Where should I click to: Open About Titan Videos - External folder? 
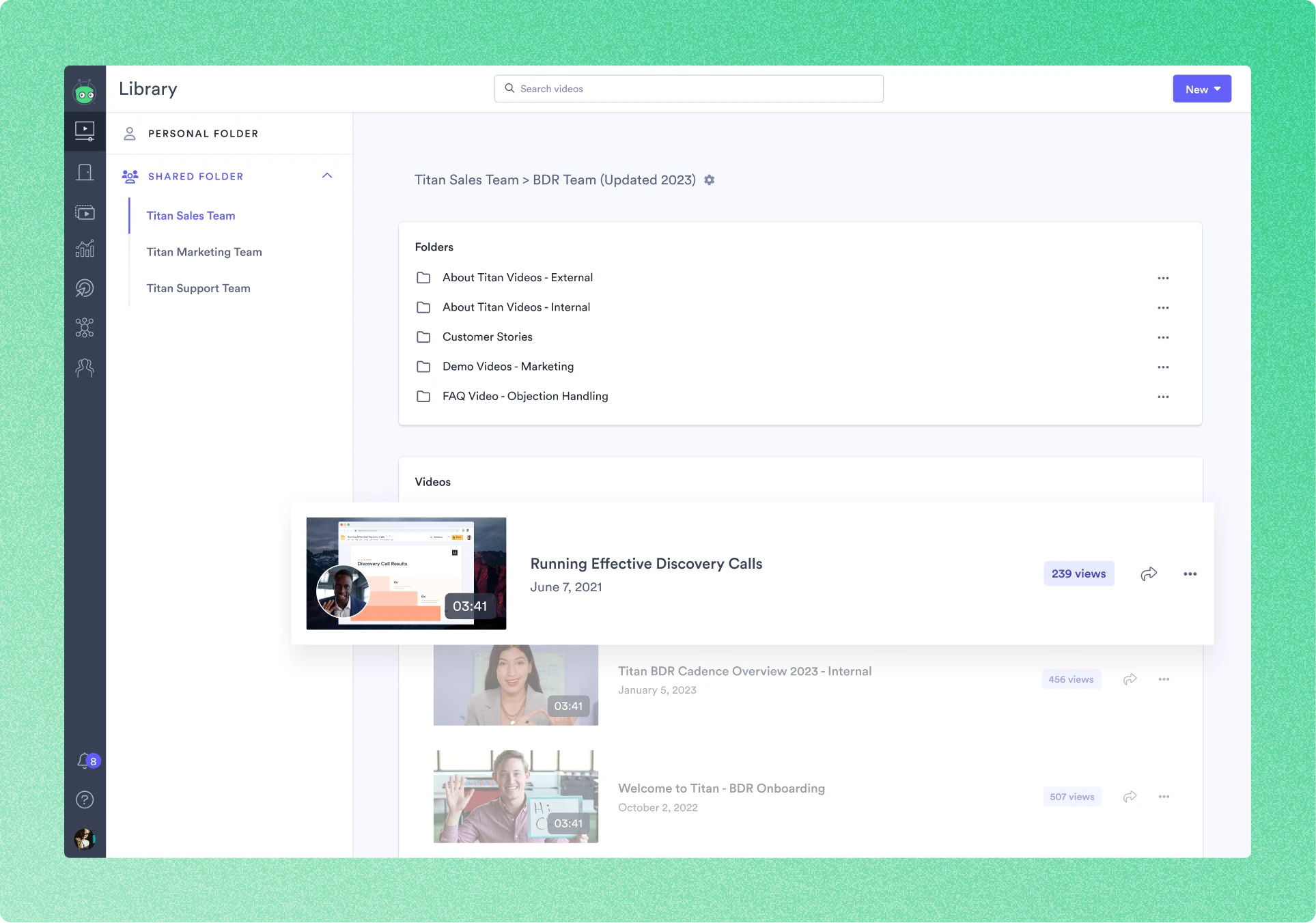click(518, 277)
